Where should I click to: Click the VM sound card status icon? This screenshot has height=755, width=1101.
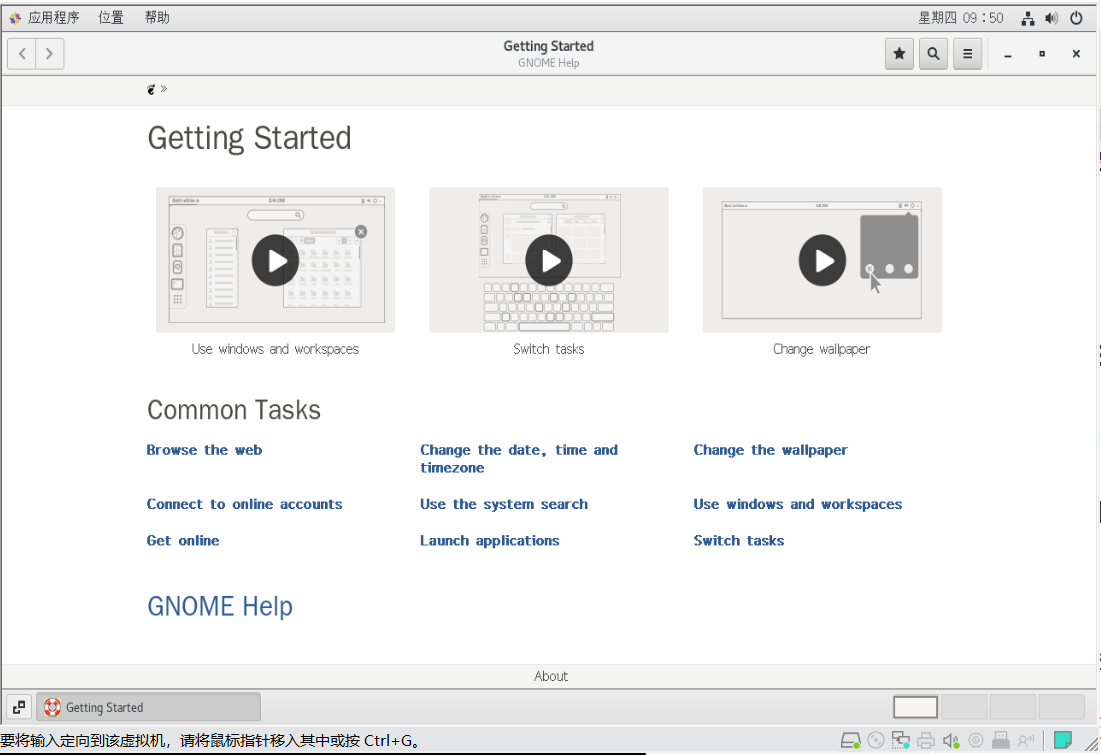pyautogui.click(x=951, y=740)
